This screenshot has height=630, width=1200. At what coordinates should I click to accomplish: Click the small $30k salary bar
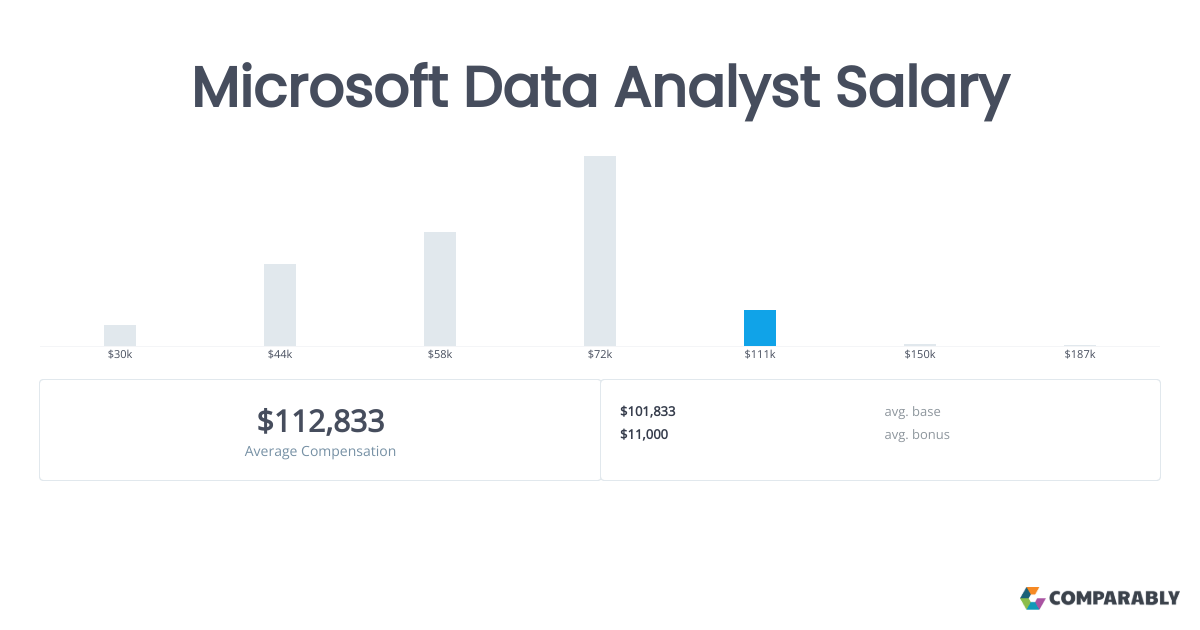point(120,336)
